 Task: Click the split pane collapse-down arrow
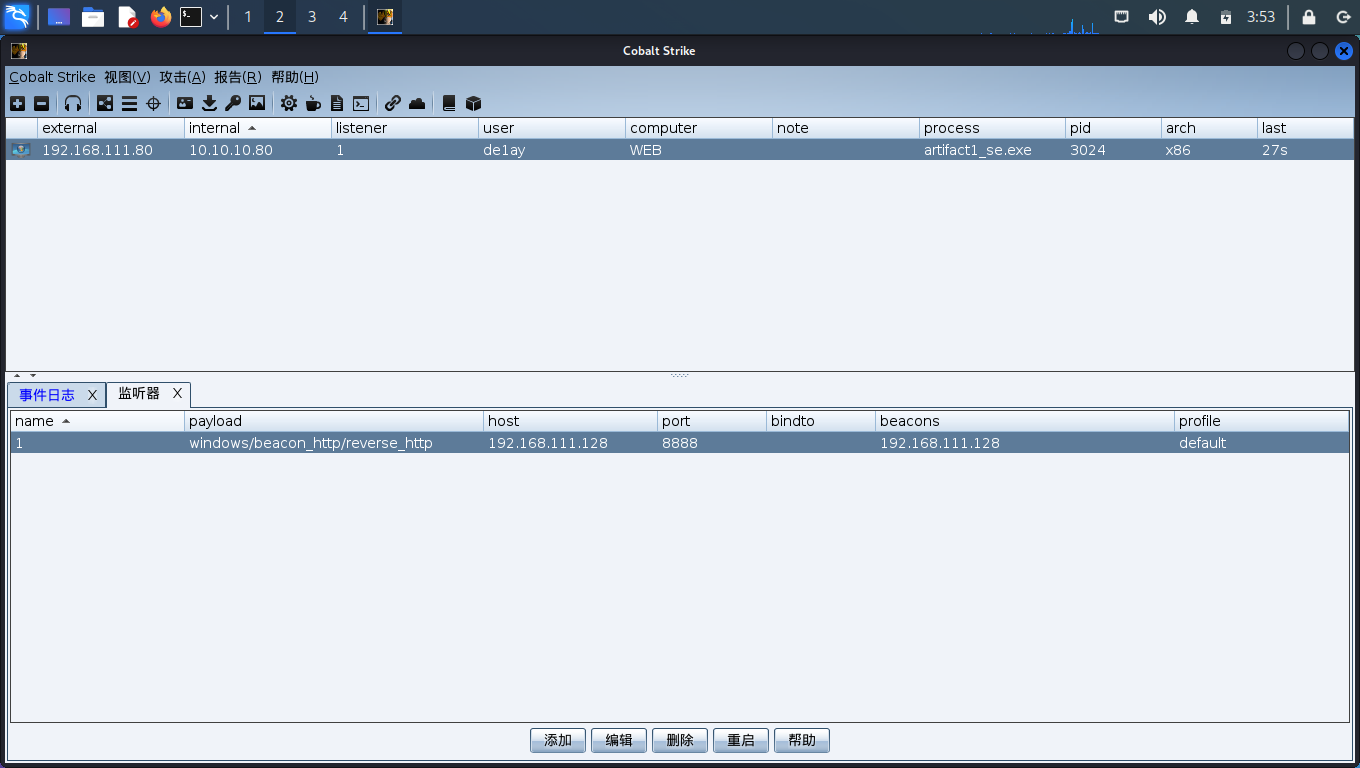pyautogui.click(x=33, y=376)
